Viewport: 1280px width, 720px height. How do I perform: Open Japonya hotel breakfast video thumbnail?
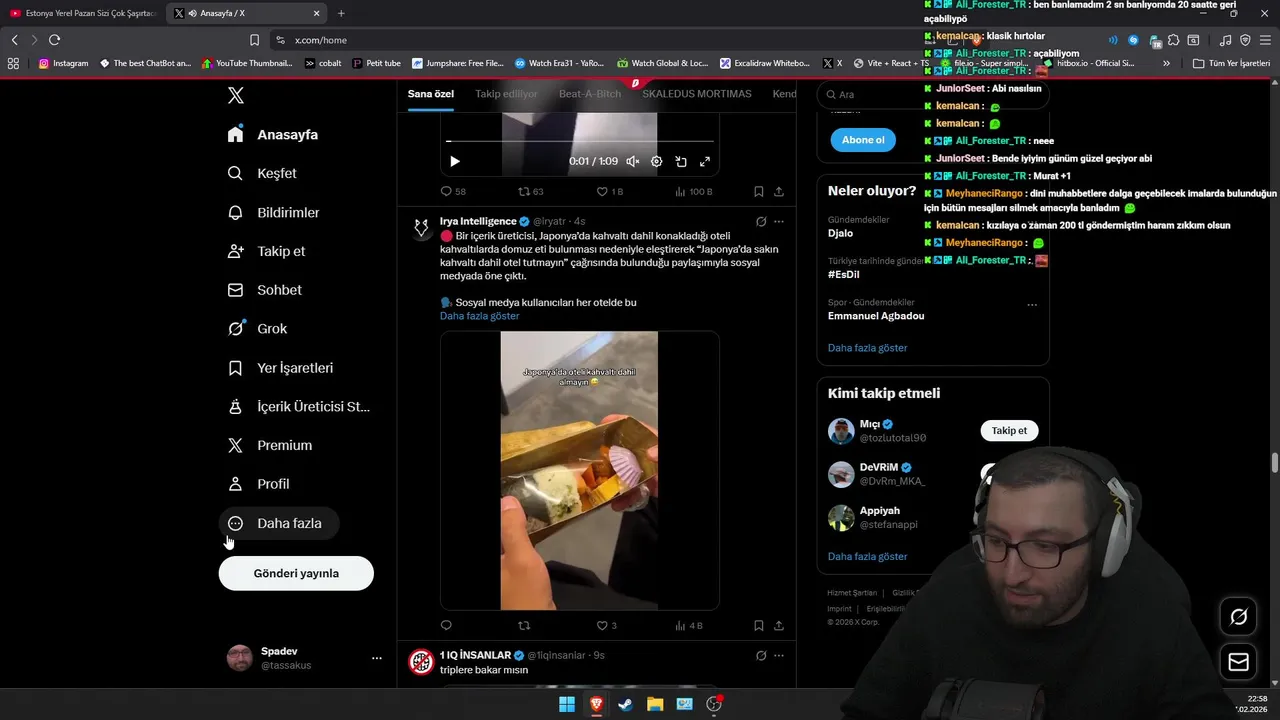click(x=579, y=470)
